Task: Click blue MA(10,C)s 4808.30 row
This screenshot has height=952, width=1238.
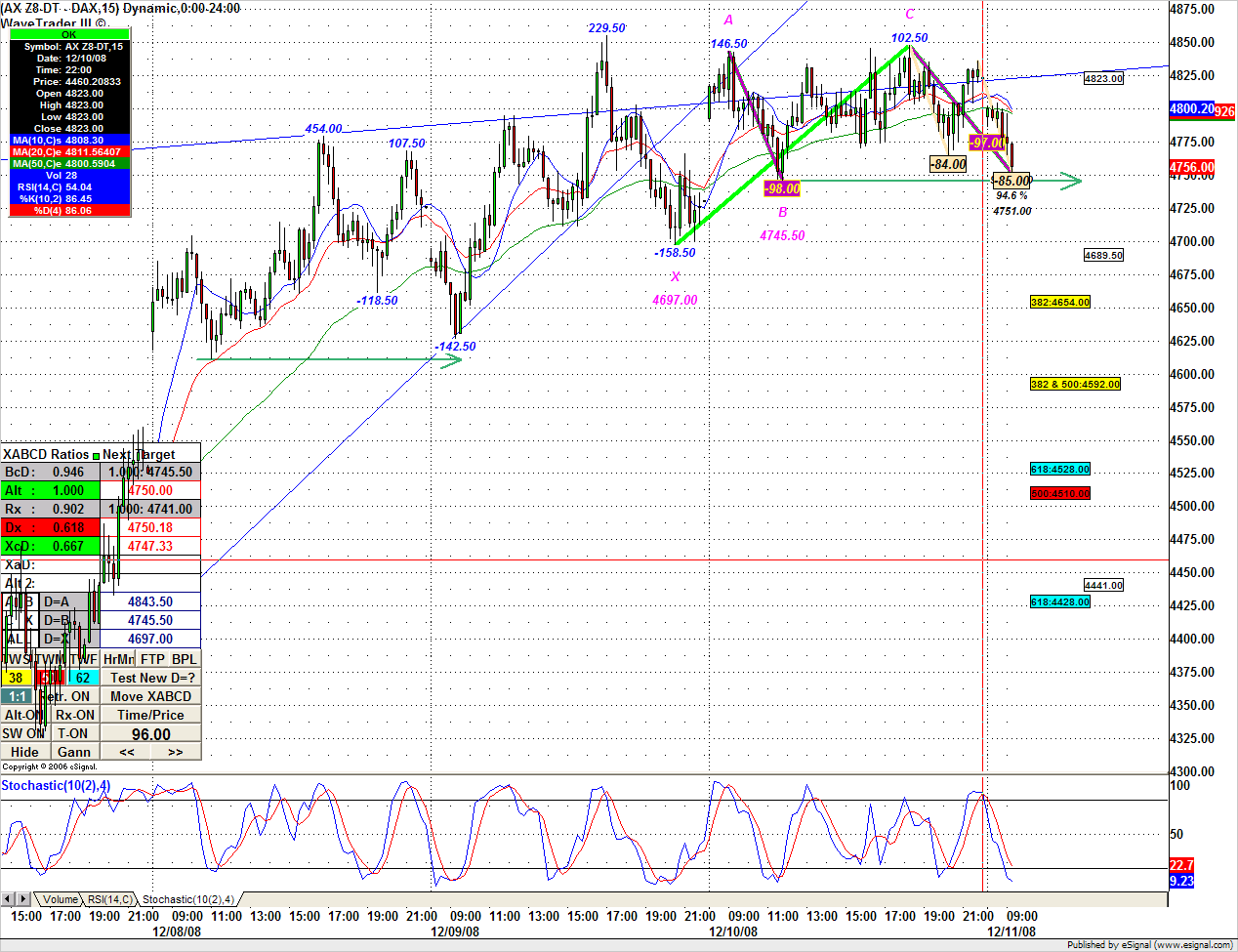Action: (x=69, y=141)
